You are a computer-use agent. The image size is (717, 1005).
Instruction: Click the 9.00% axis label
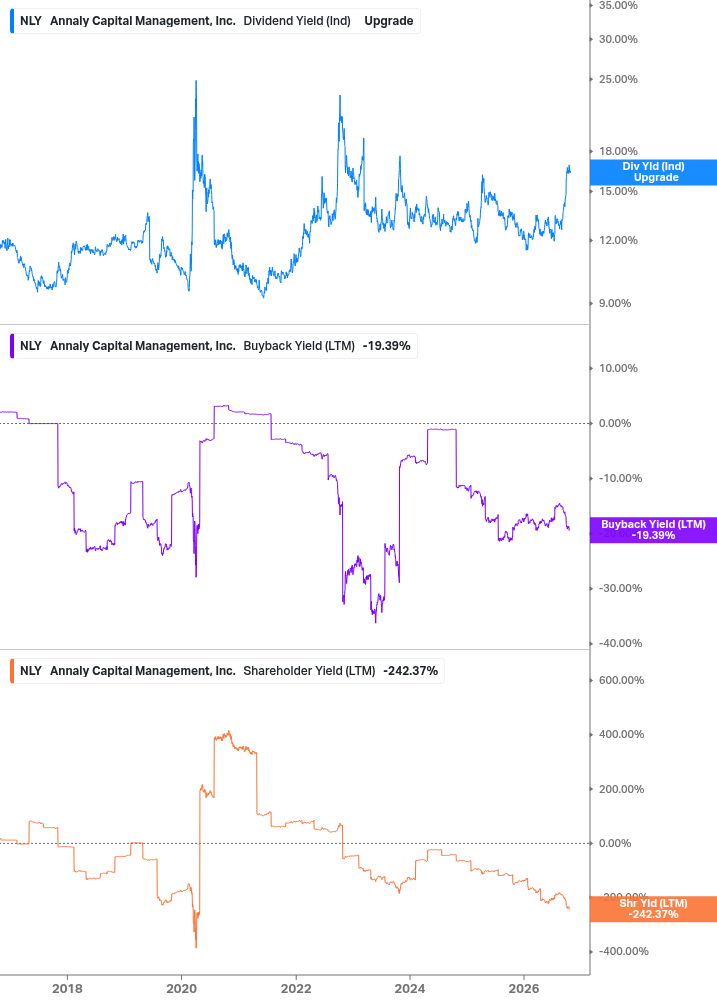[615, 303]
